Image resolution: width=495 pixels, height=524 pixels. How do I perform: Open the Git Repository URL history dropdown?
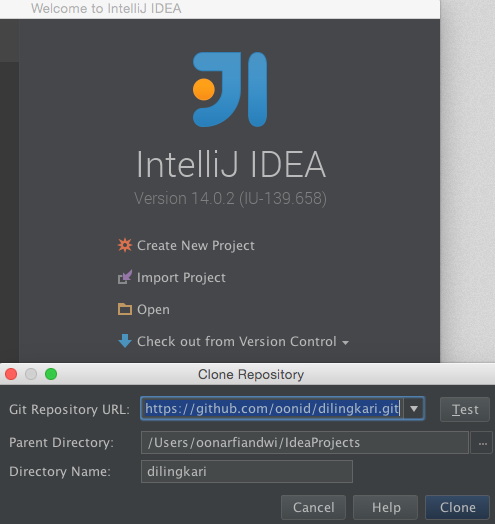pyautogui.click(x=414, y=408)
